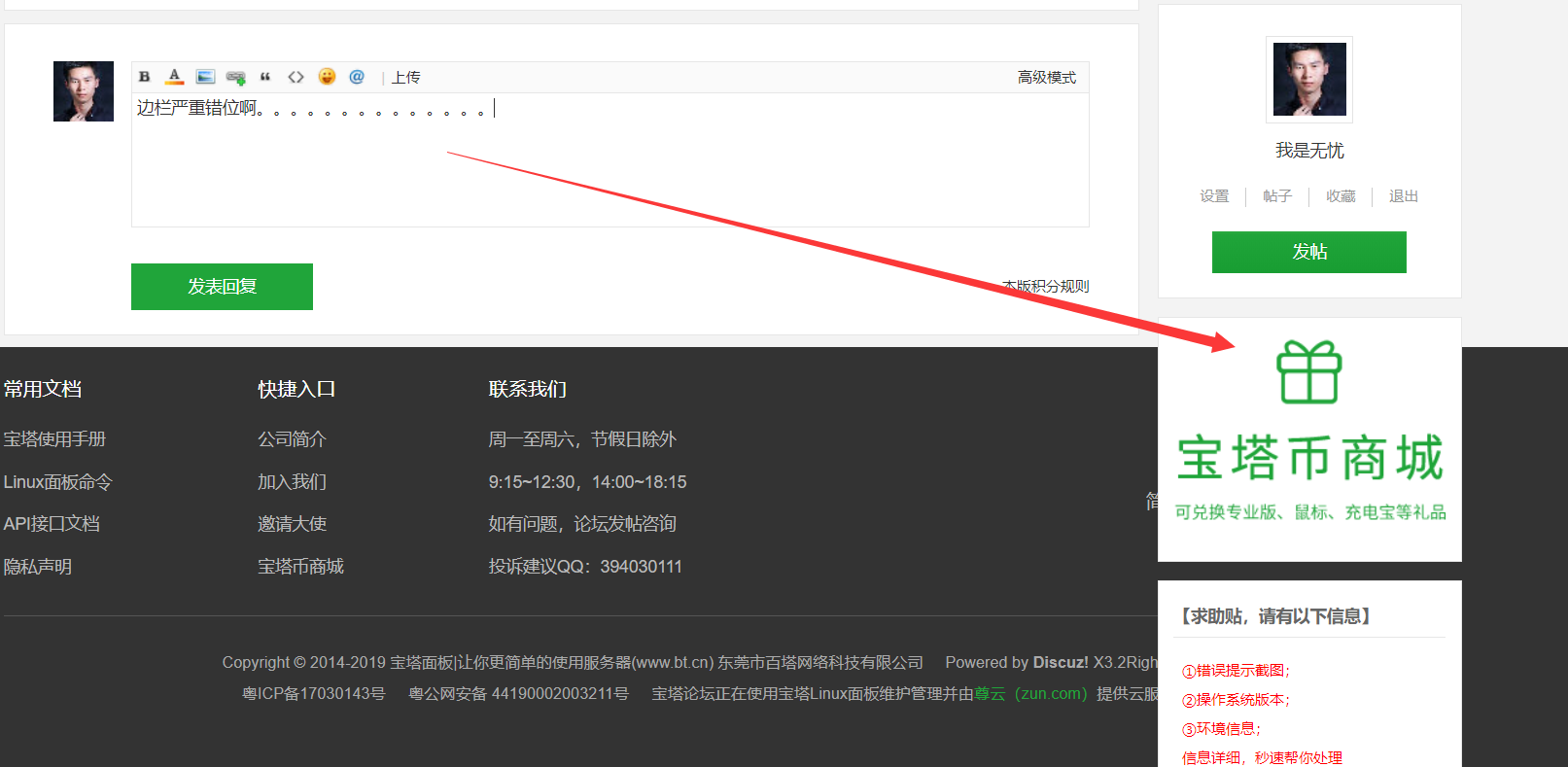Switch to 高级模式 advanced editor
1568x767 pixels.
pos(1047,78)
